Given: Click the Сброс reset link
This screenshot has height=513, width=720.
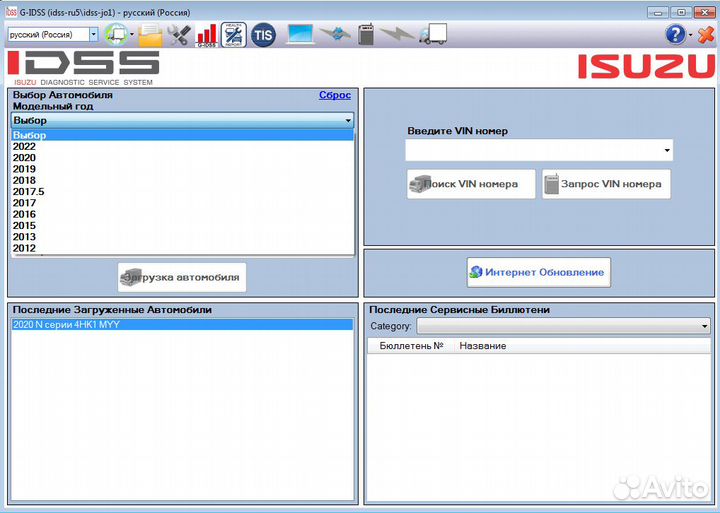Looking at the screenshot, I should 334,95.
